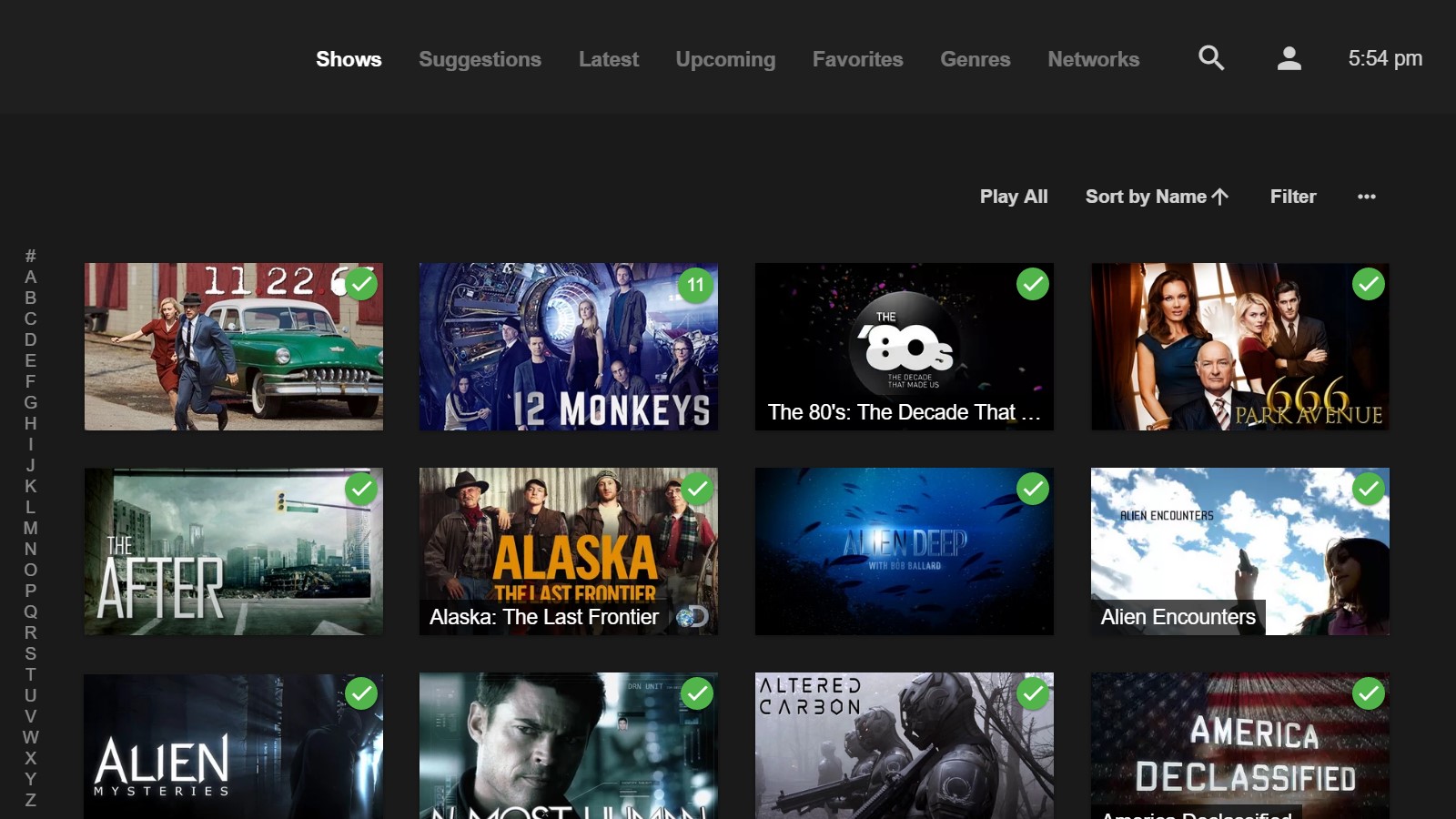Jump to letter K in alphabet picker

(x=31, y=486)
